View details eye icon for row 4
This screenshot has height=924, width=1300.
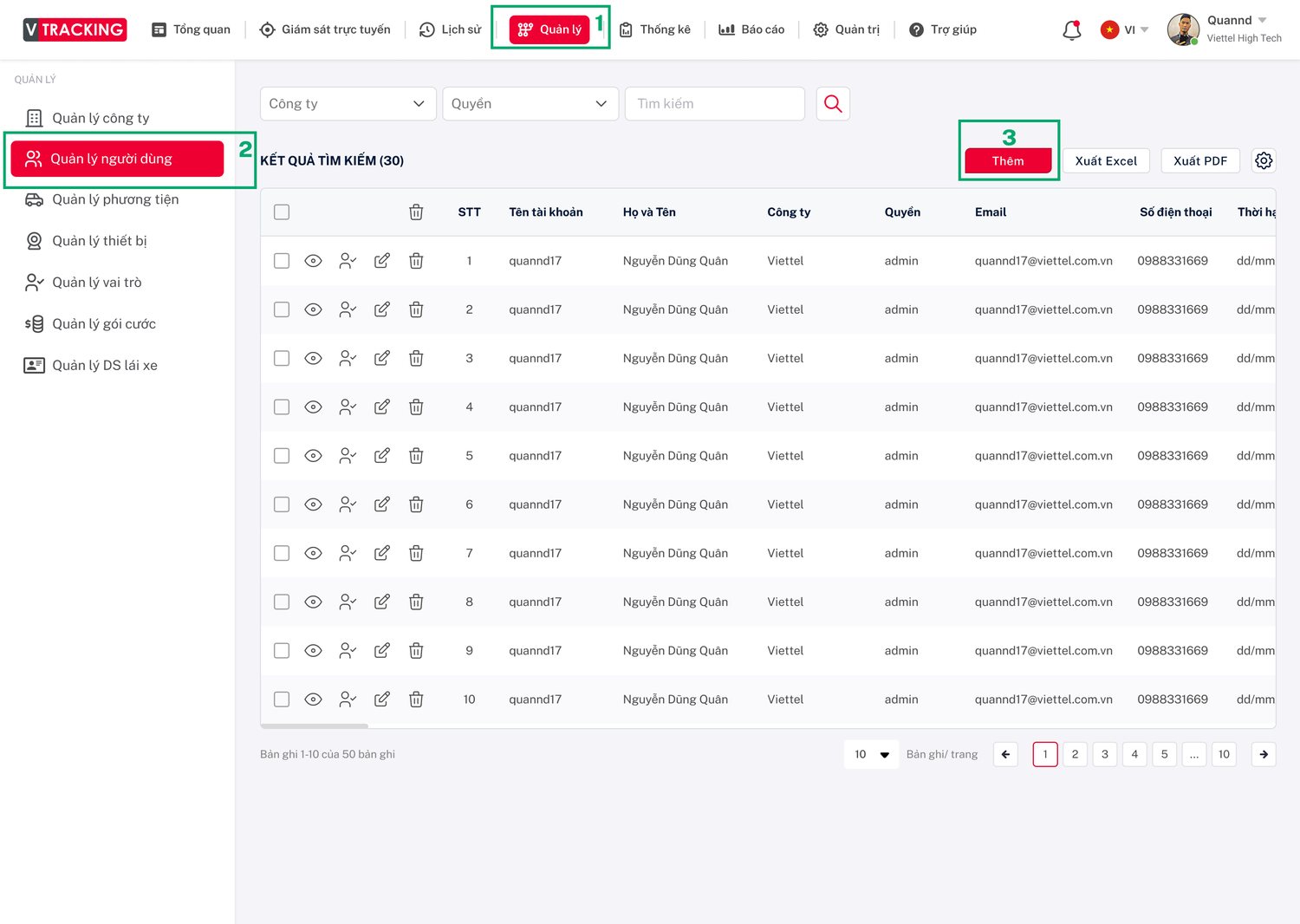click(x=314, y=407)
